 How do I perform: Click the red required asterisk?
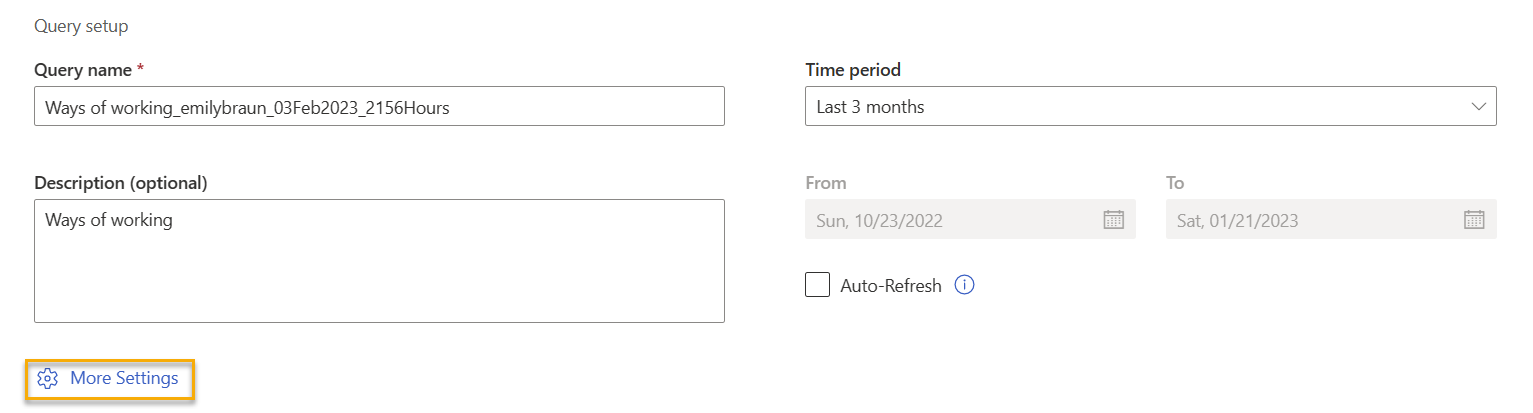click(x=140, y=69)
